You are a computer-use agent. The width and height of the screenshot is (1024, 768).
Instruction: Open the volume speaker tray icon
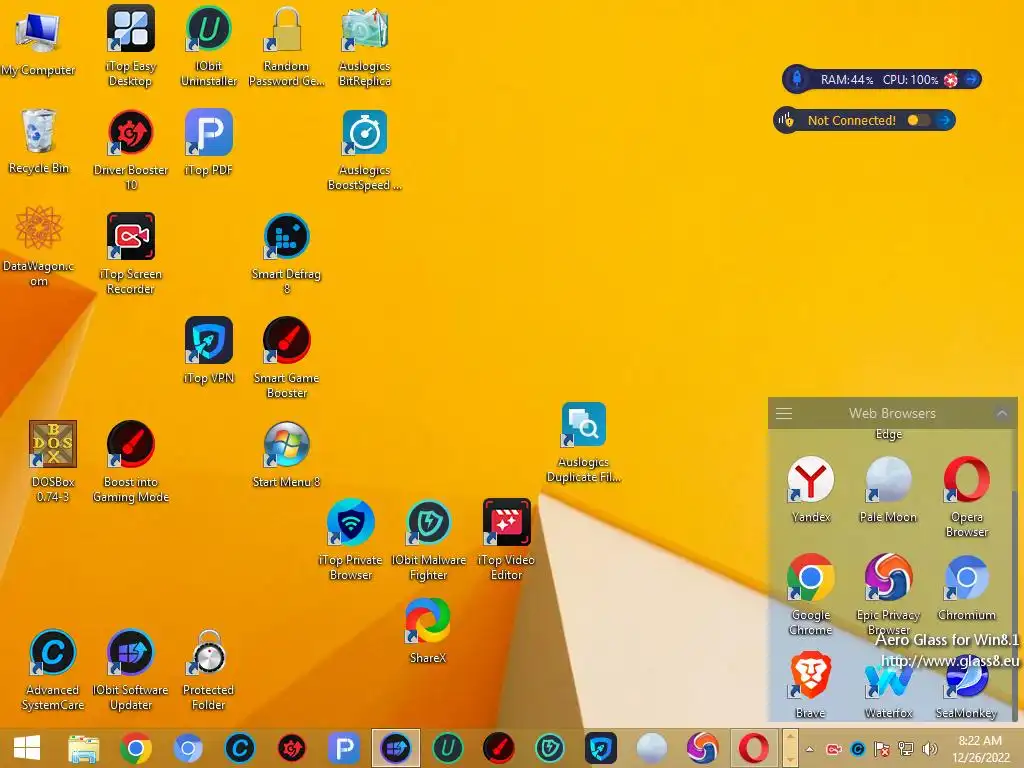[929, 749]
